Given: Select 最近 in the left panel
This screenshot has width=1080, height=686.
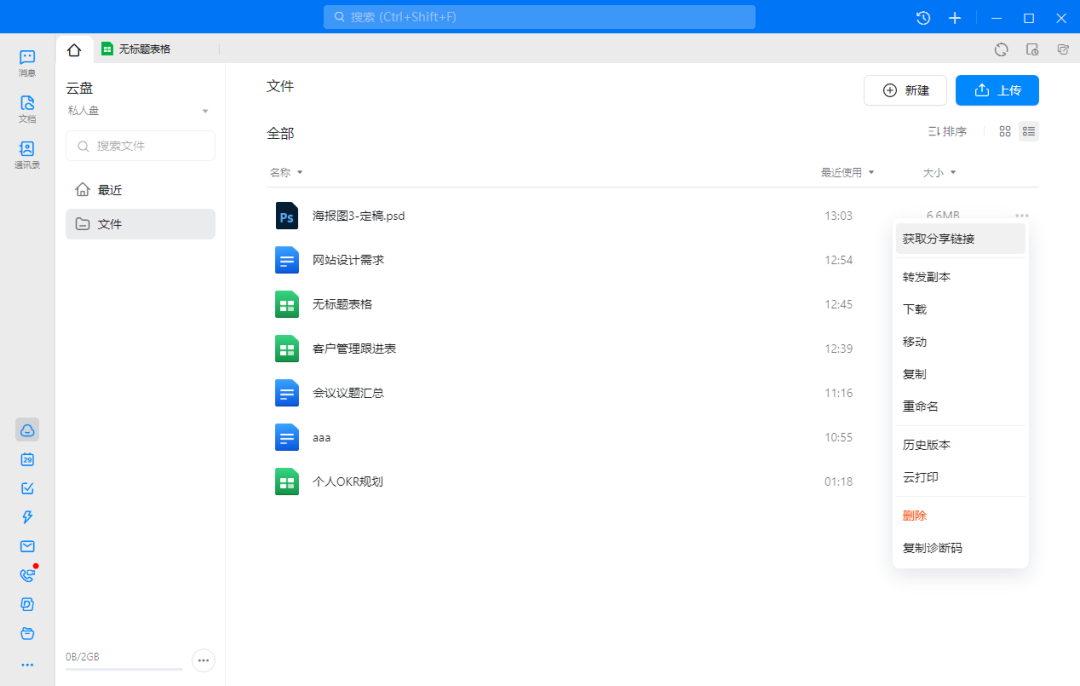Looking at the screenshot, I should point(141,189).
